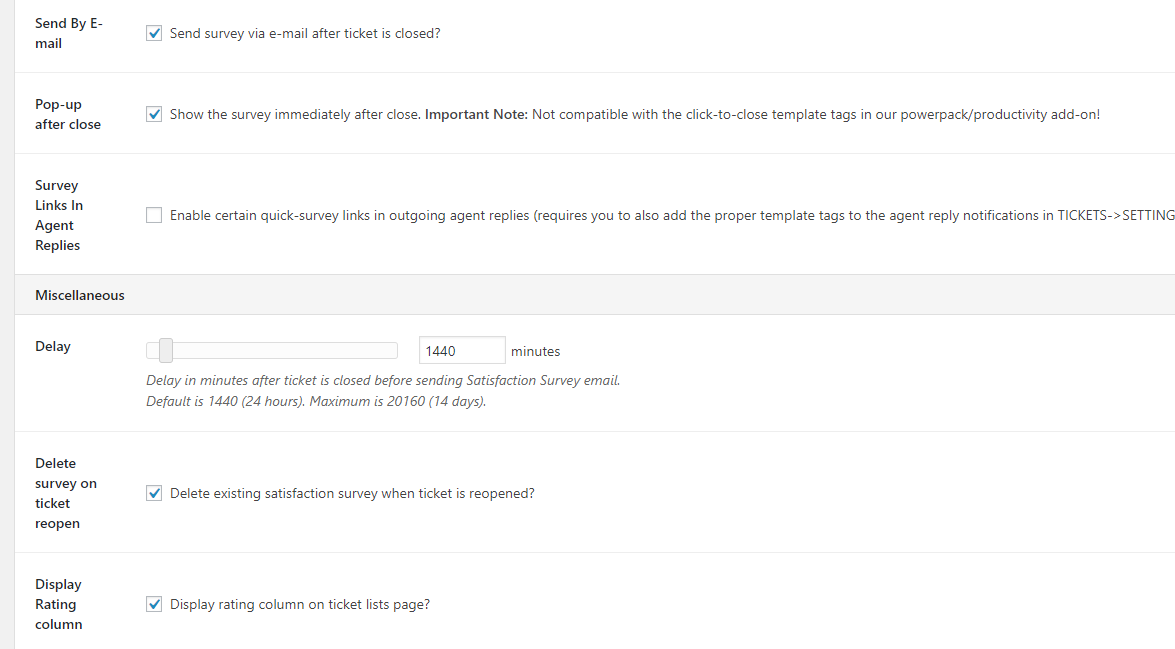Toggle the display rating column checkbox
Screen dimensions: 1175x649
(x=154, y=604)
